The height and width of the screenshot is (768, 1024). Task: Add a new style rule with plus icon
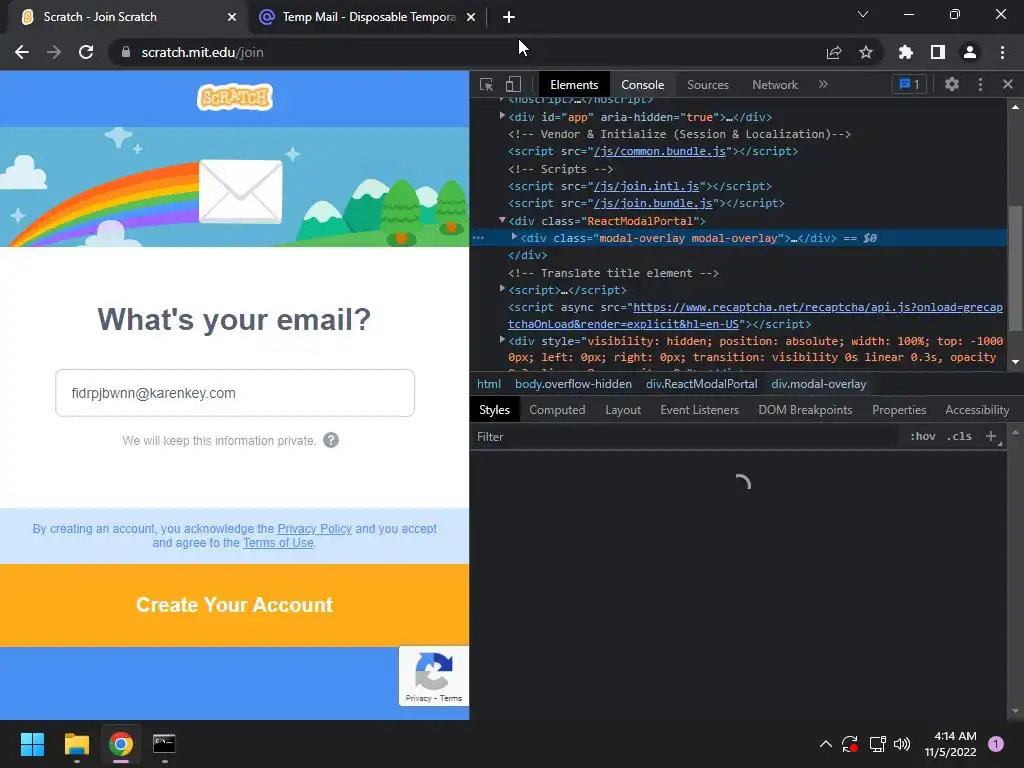coord(991,436)
